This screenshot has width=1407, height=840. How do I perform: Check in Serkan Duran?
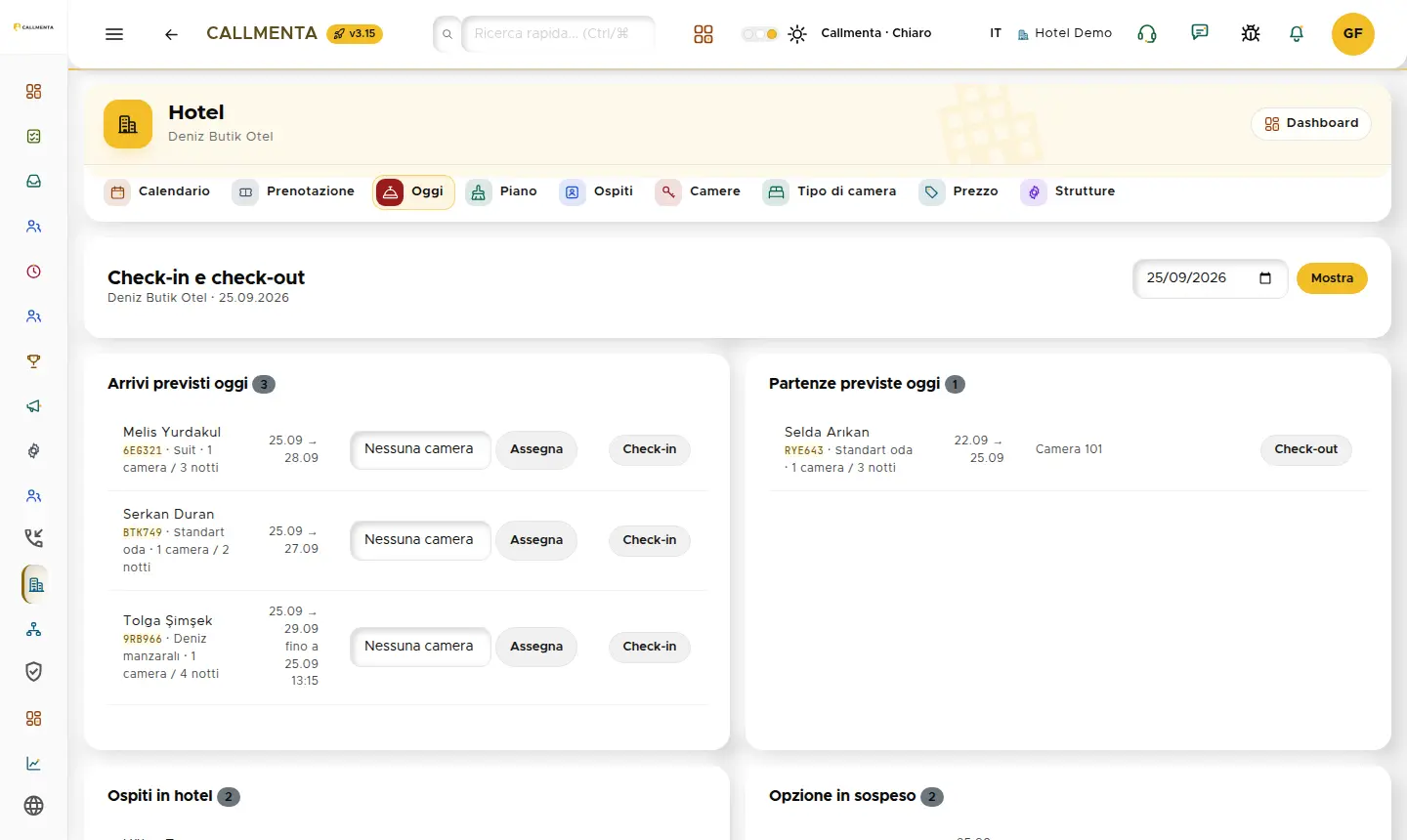pyautogui.click(x=650, y=540)
